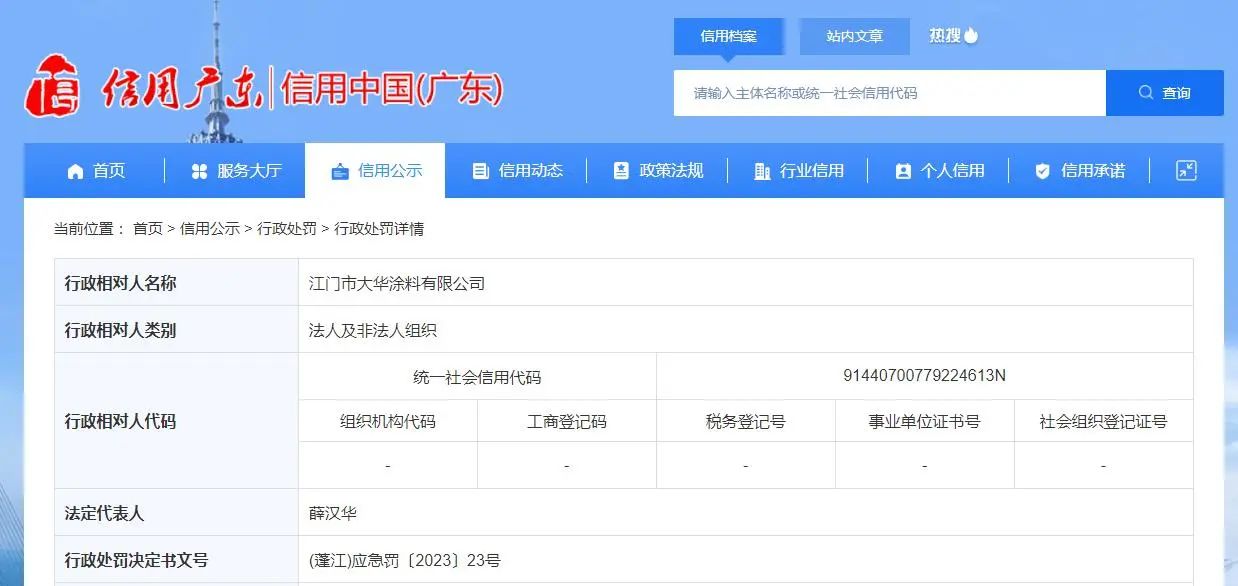The height and width of the screenshot is (586, 1238).
Task: Select the 服务大厅 grid icon
Action: tap(199, 170)
